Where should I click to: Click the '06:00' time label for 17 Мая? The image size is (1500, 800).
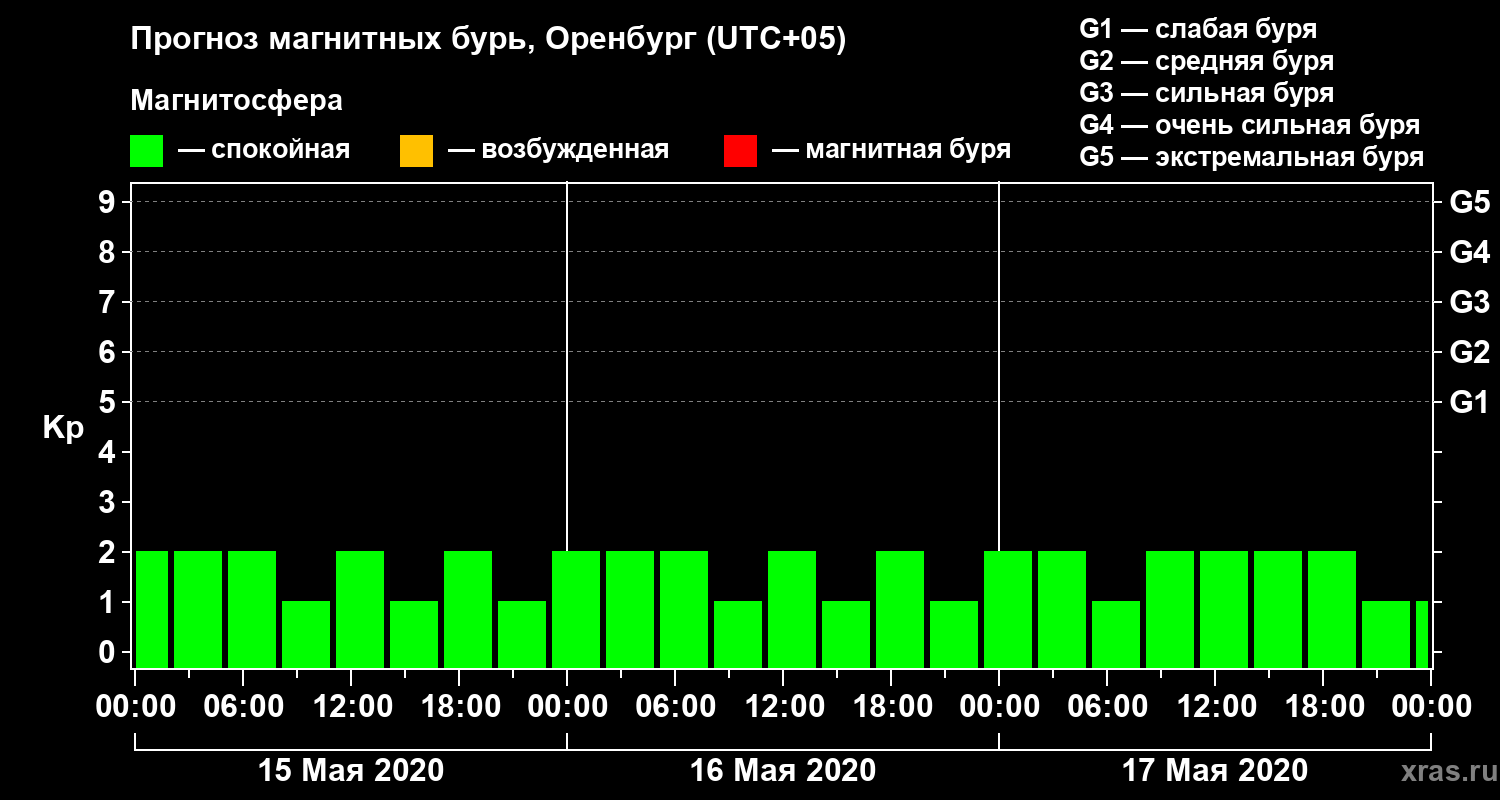(1107, 706)
